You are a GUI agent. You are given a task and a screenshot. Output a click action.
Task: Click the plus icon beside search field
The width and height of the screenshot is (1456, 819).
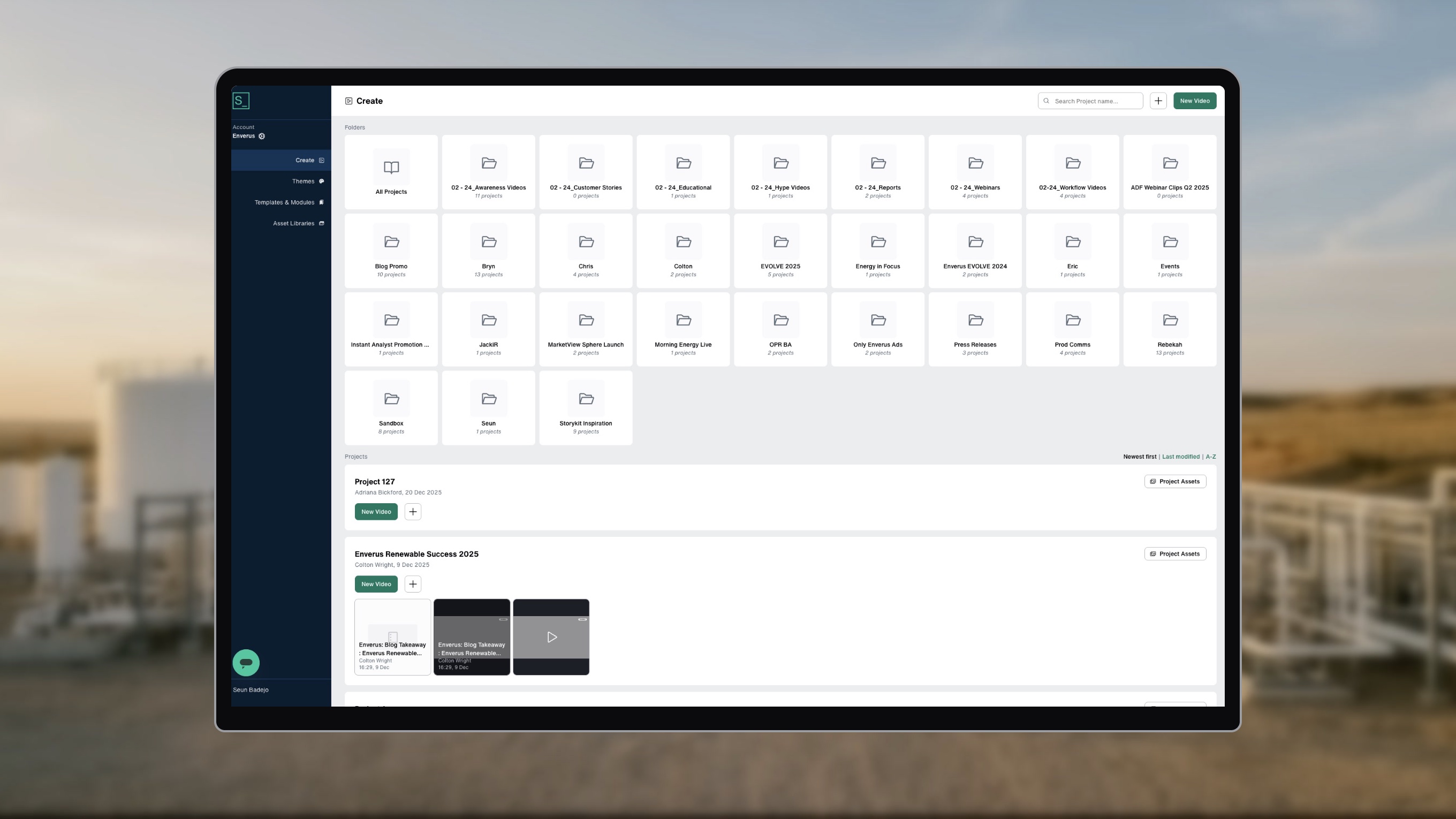[1158, 101]
